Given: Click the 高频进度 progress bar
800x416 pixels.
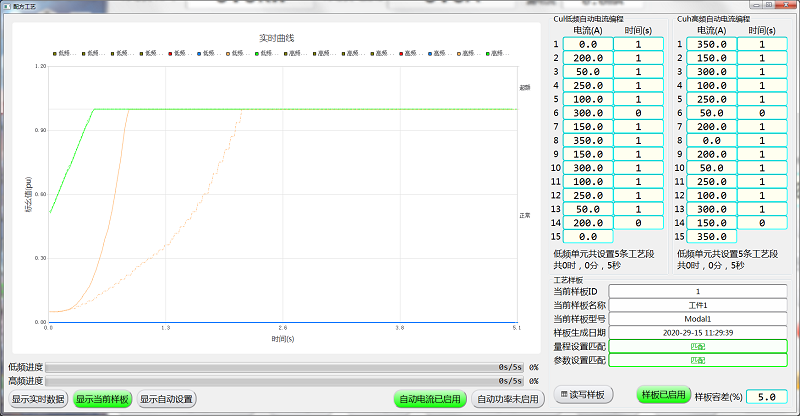Looking at the screenshot, I should tap(284, 381).
